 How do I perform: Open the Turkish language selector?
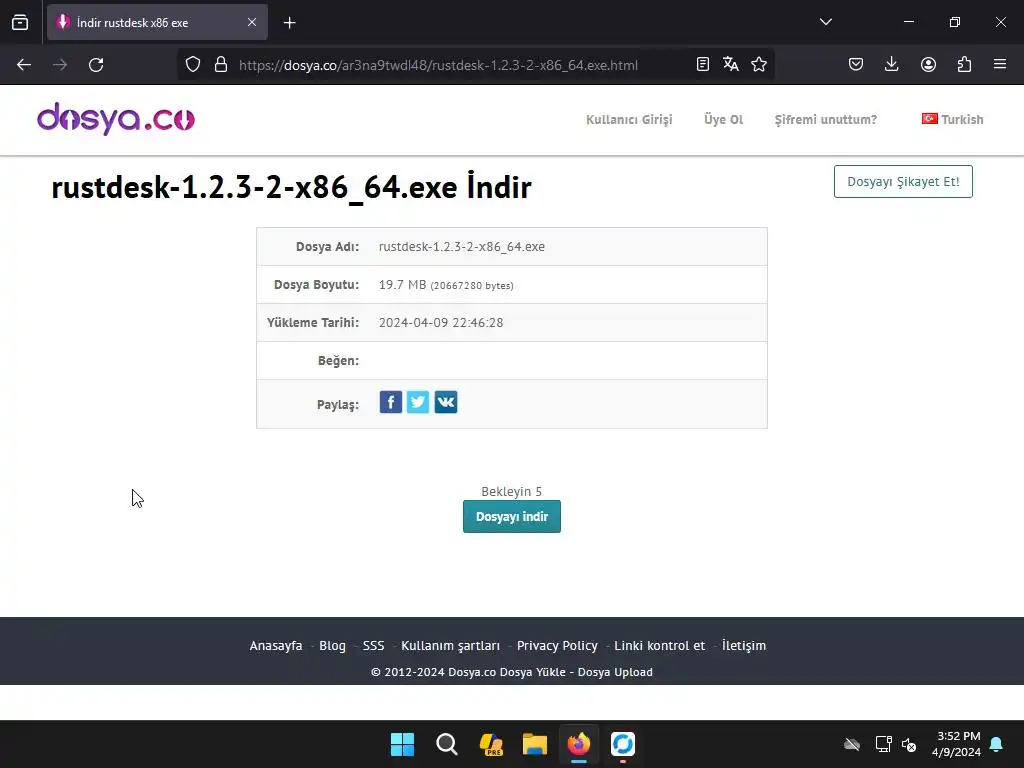pyautogui.click(x=952, y=119)
